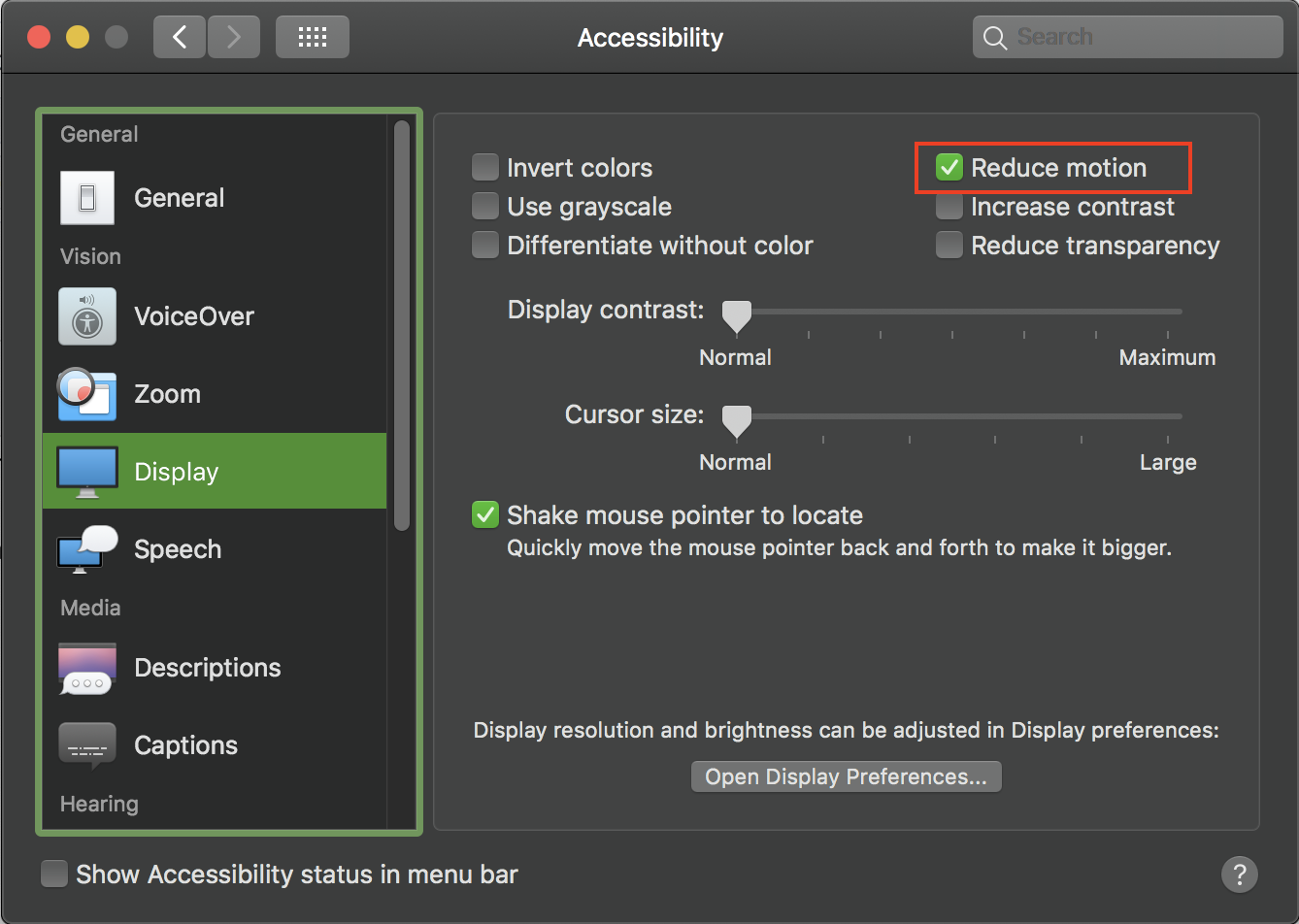
Task: Toggle Show Accessibility status in menu bar
Action: [54, 874]
